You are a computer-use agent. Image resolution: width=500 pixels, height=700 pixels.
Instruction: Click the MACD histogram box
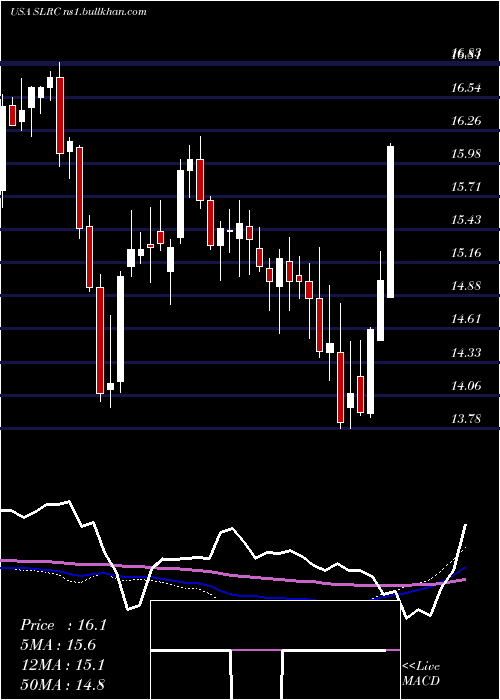[275, 650]
